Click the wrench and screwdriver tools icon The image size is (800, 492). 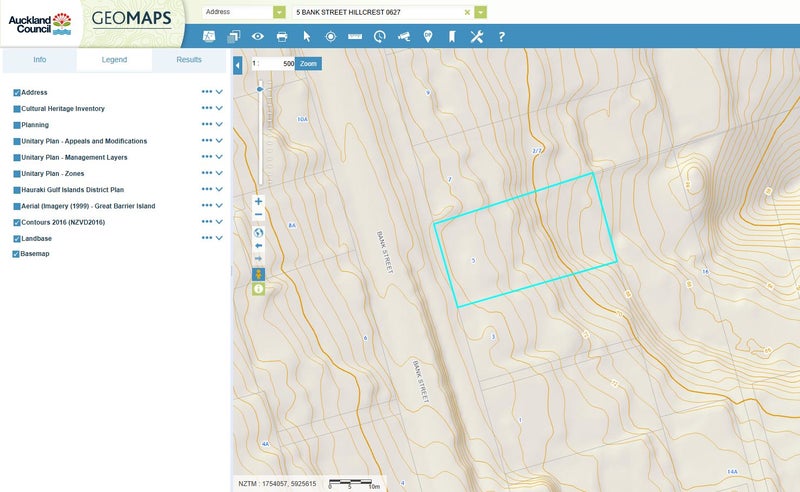click(x=477, y=37)
